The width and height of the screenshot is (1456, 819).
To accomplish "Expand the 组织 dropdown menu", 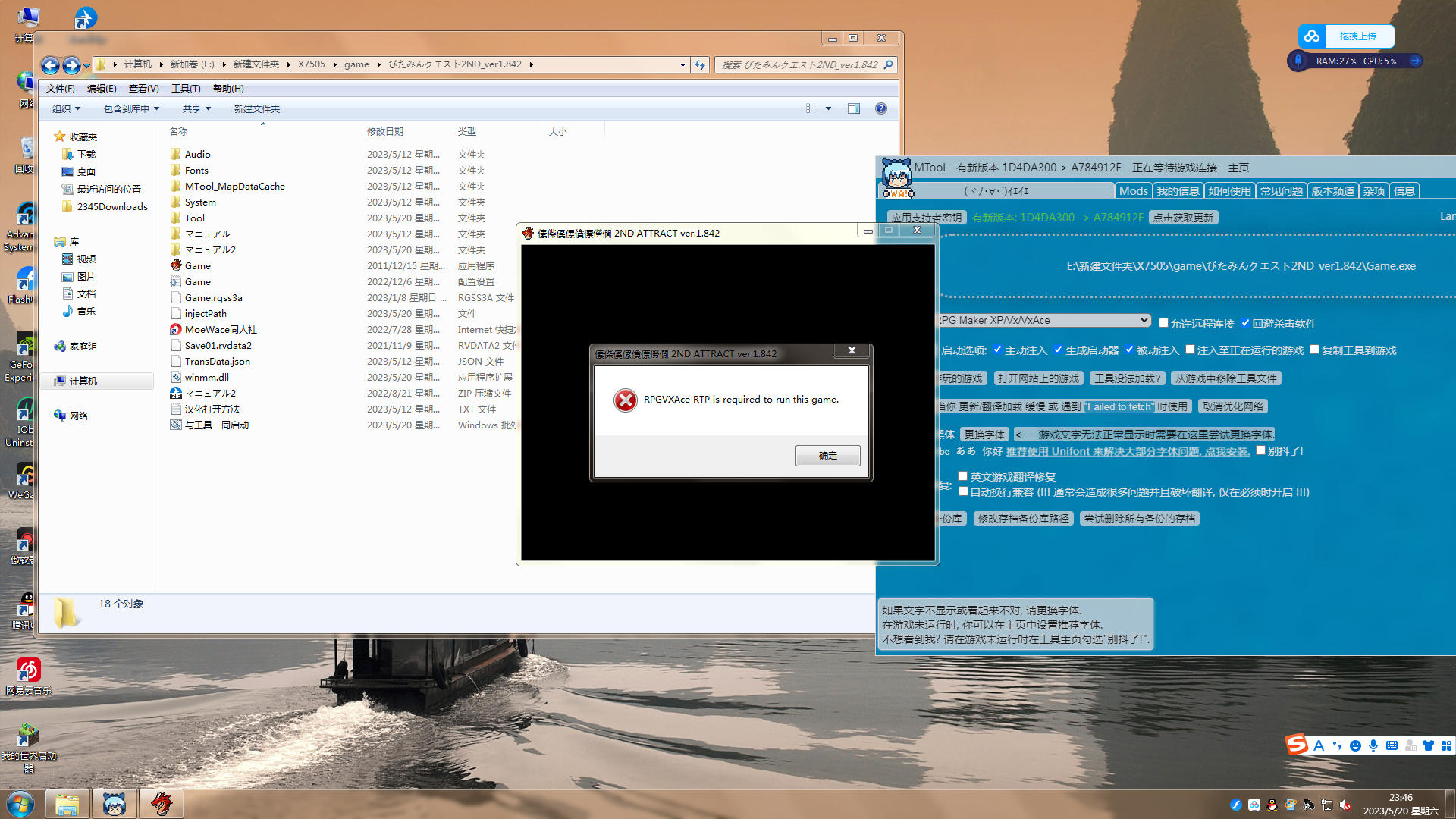I will pyautogui.click(x=66, y=108).
